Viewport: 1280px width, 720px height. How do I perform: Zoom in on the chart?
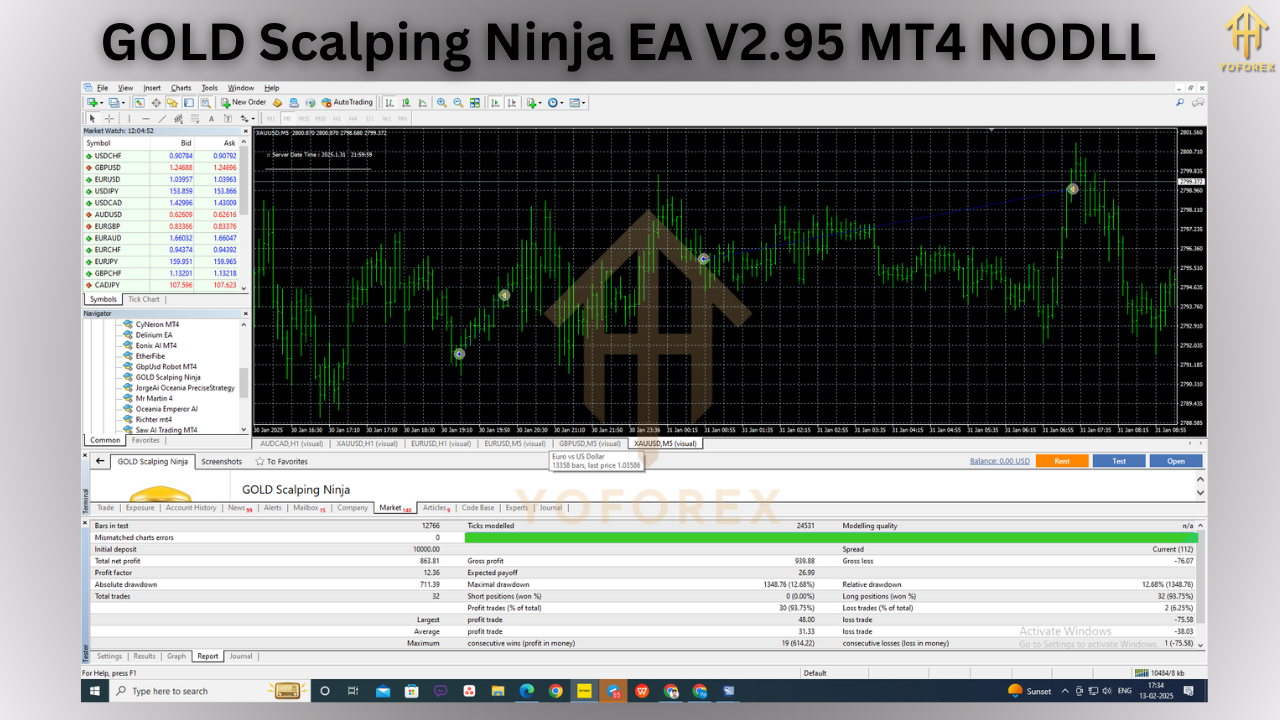coord(441,102)
